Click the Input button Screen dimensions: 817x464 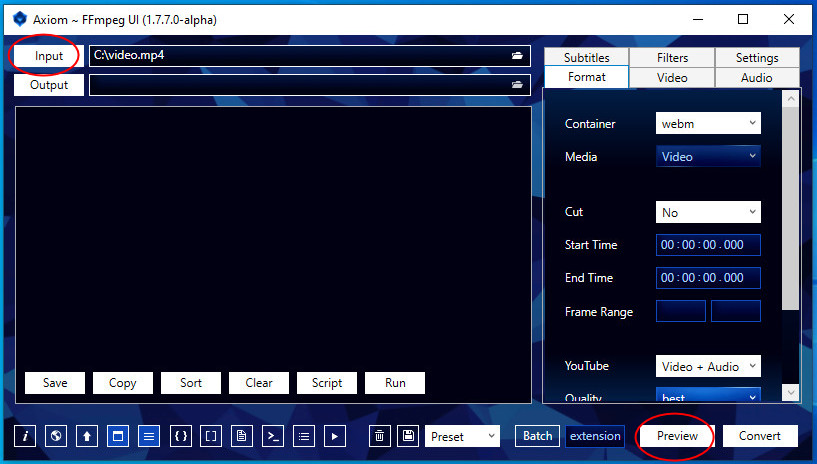(48, 56)
